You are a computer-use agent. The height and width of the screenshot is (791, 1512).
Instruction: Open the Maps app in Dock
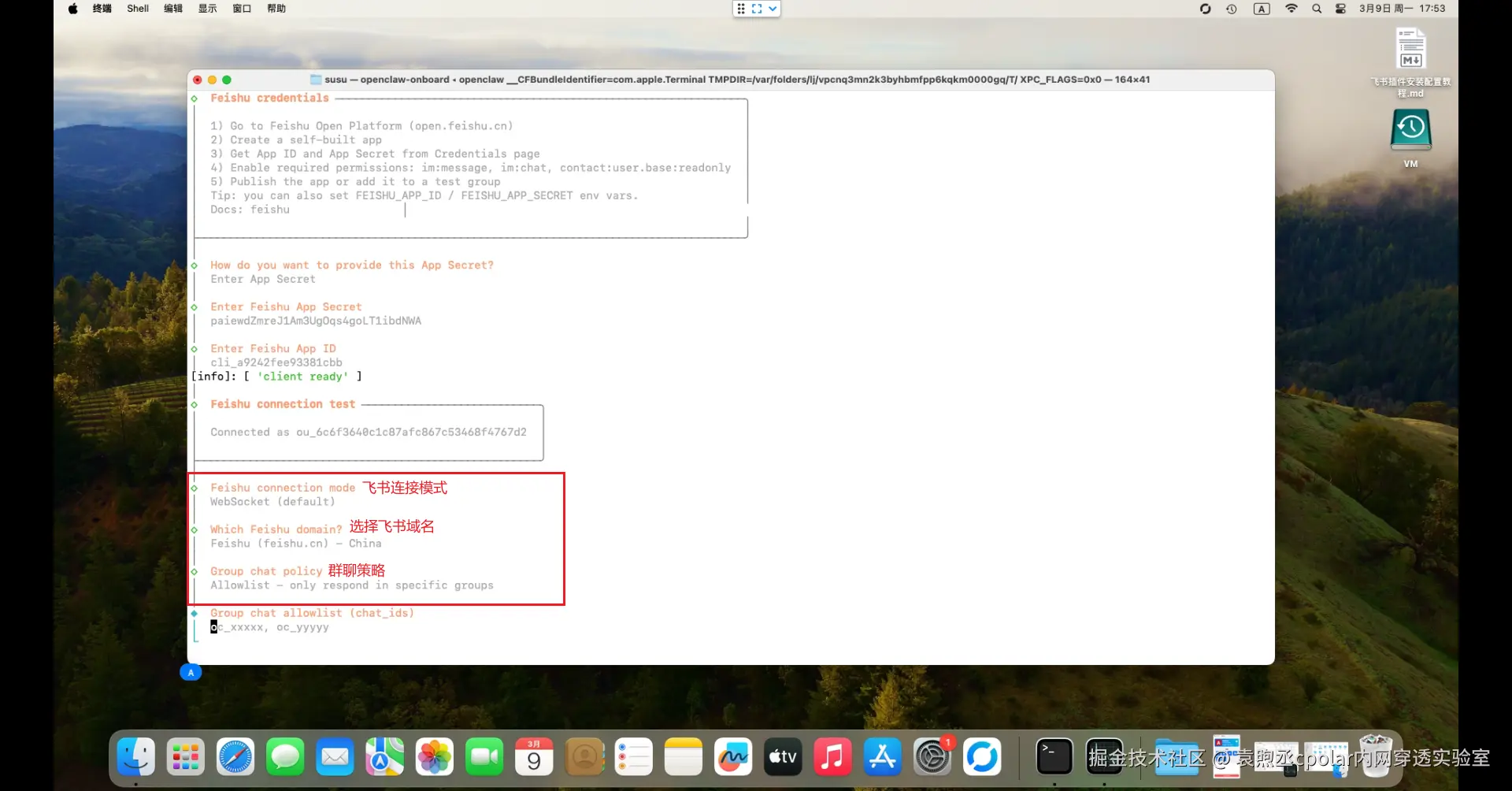click(x=384, y=757)
